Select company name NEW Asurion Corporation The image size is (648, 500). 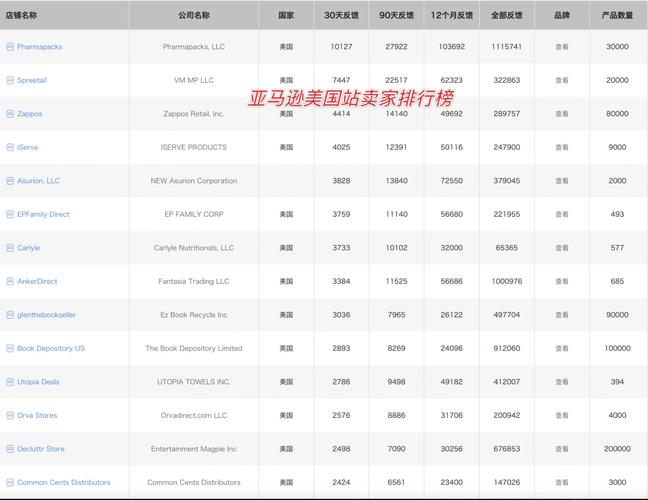click(x=194, y=181)
